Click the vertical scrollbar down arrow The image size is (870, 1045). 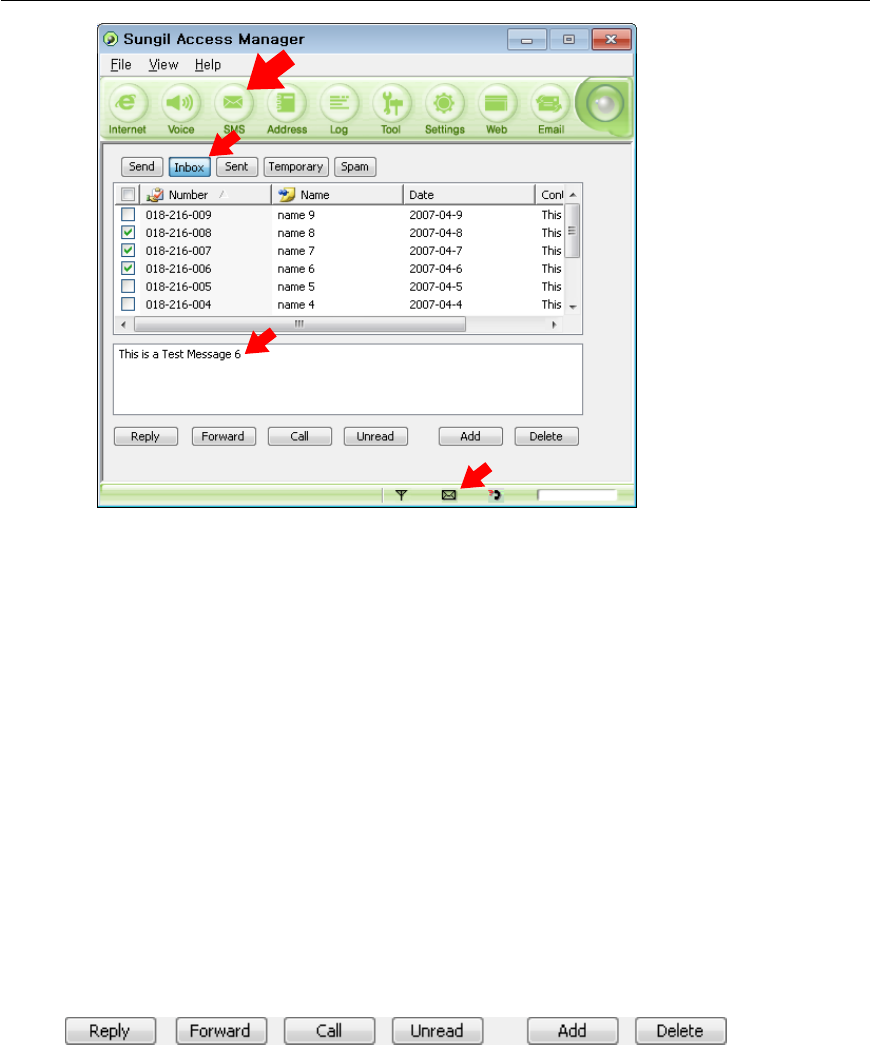pyautogui.click(x=573, y=307)
